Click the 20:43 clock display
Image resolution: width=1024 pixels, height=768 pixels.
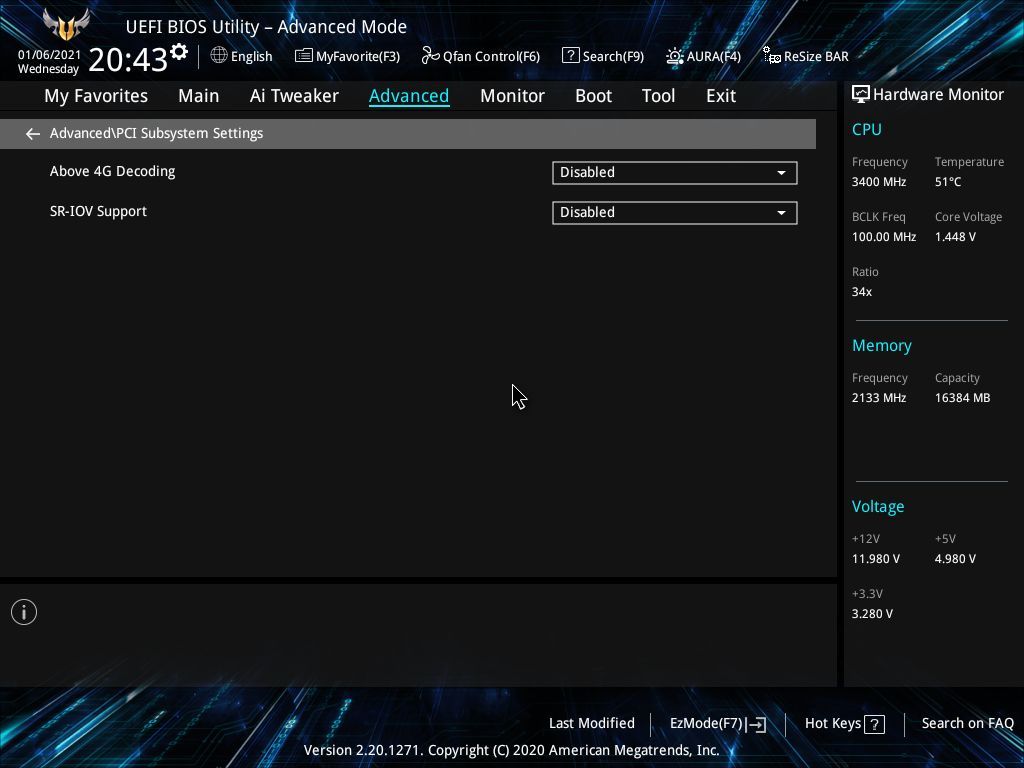point(128,60)
